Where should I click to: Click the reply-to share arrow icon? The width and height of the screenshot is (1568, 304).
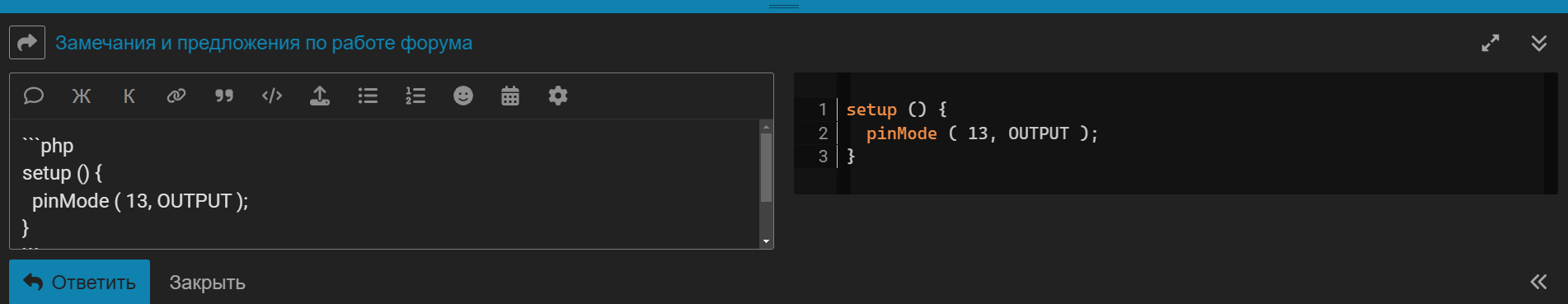(x=27, y=42)
